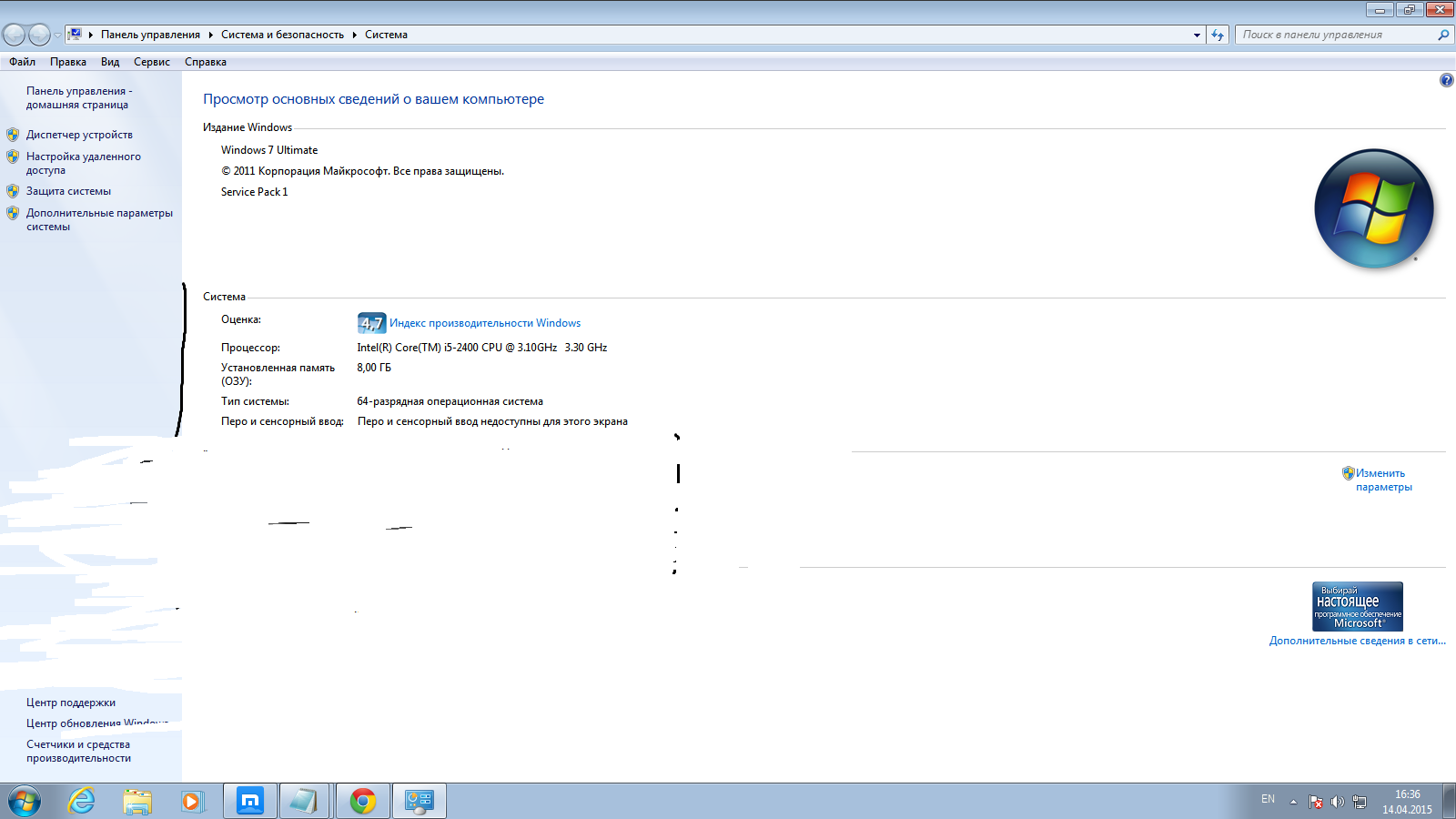Open 'Дополнительные сведения в сети...' link

pyautogui.click(x=1358, y=641)
